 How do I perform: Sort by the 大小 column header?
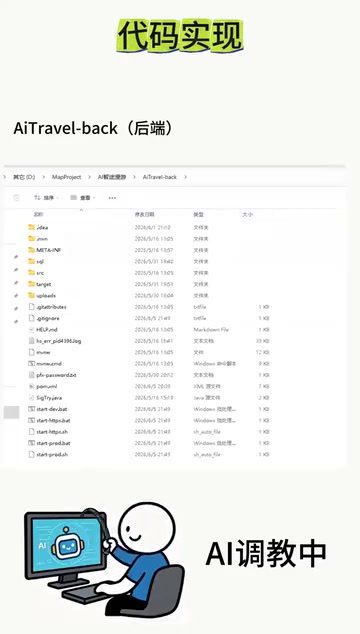point(248,214)
